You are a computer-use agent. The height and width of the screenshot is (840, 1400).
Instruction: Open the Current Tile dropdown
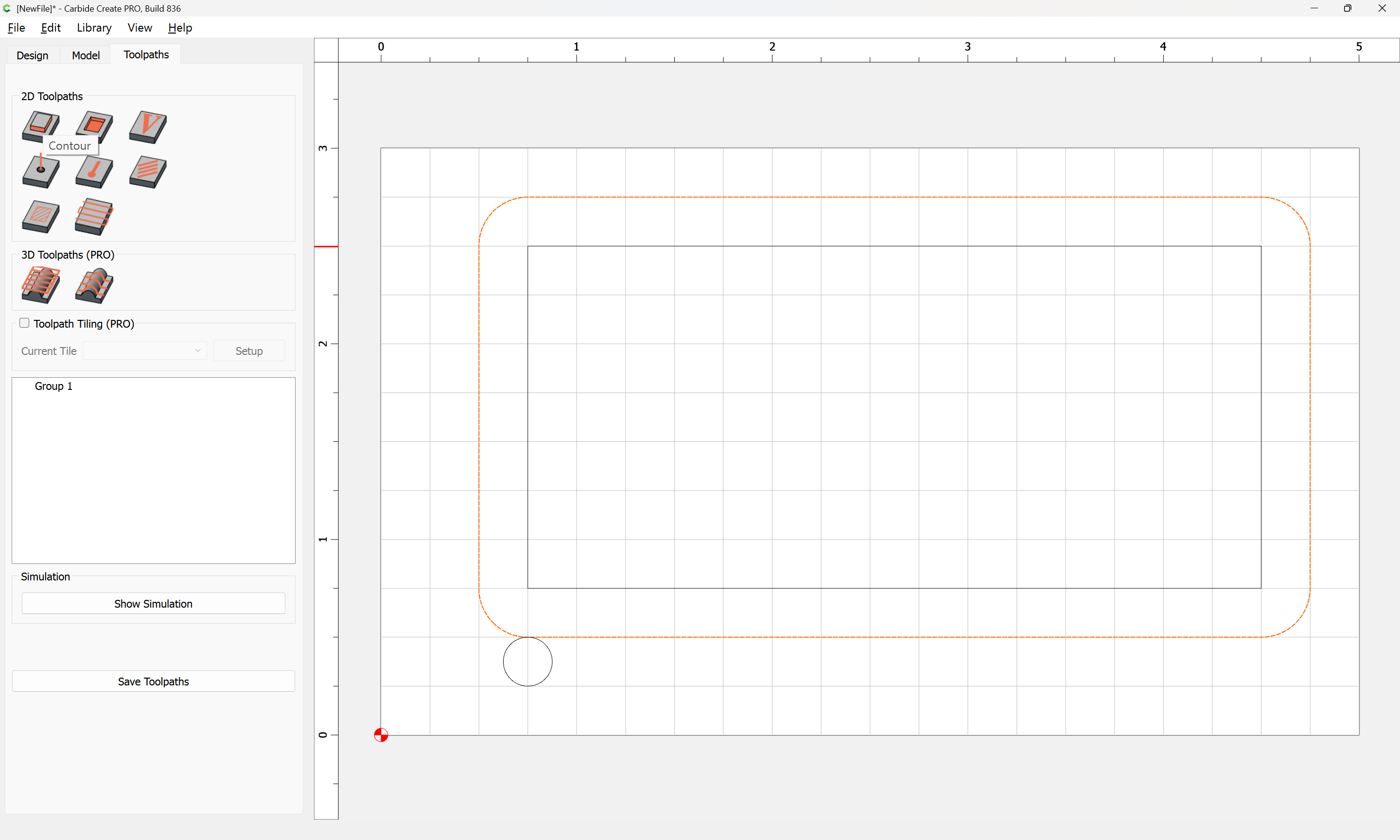click(145, 351)
